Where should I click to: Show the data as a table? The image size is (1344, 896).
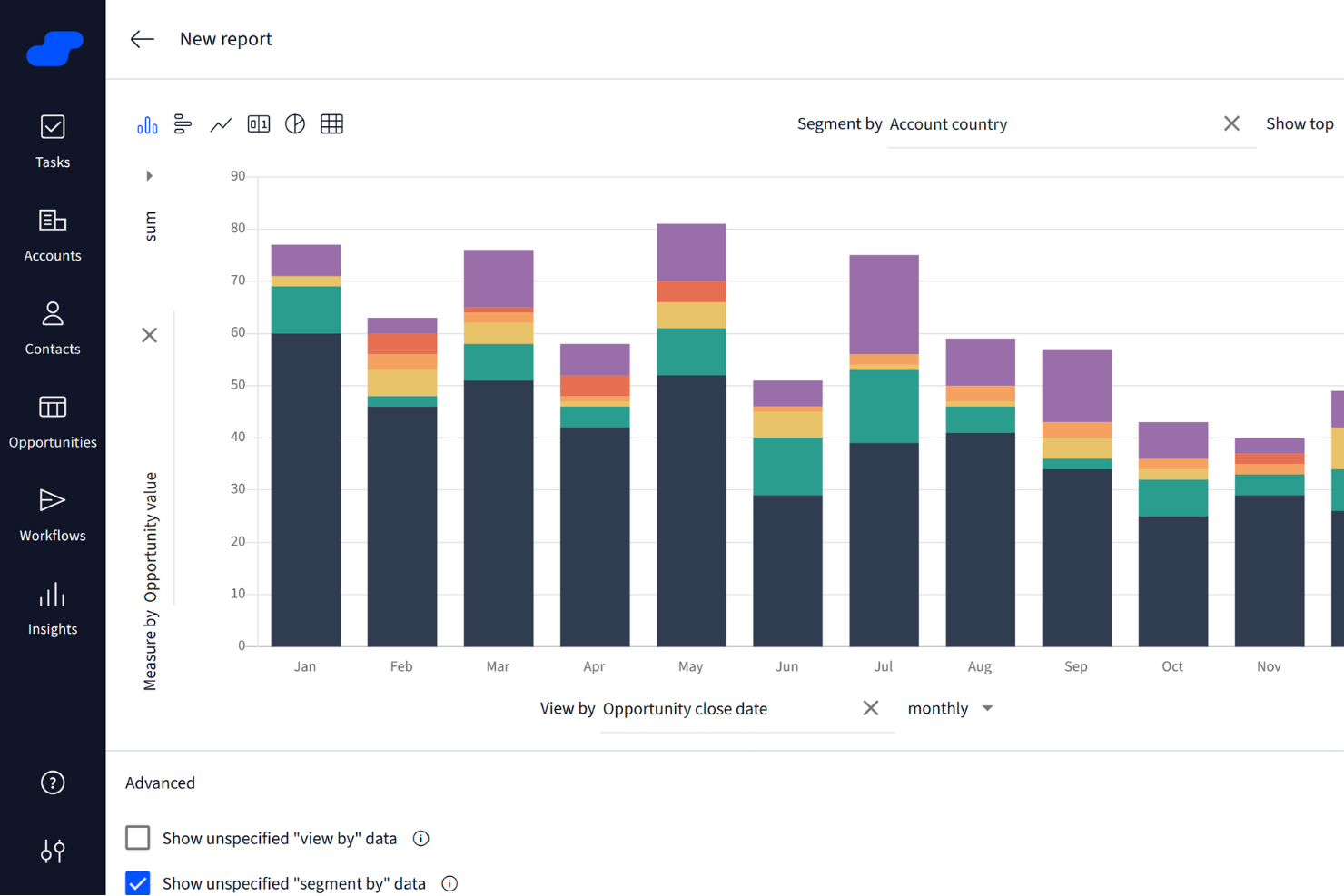point(331,123)
